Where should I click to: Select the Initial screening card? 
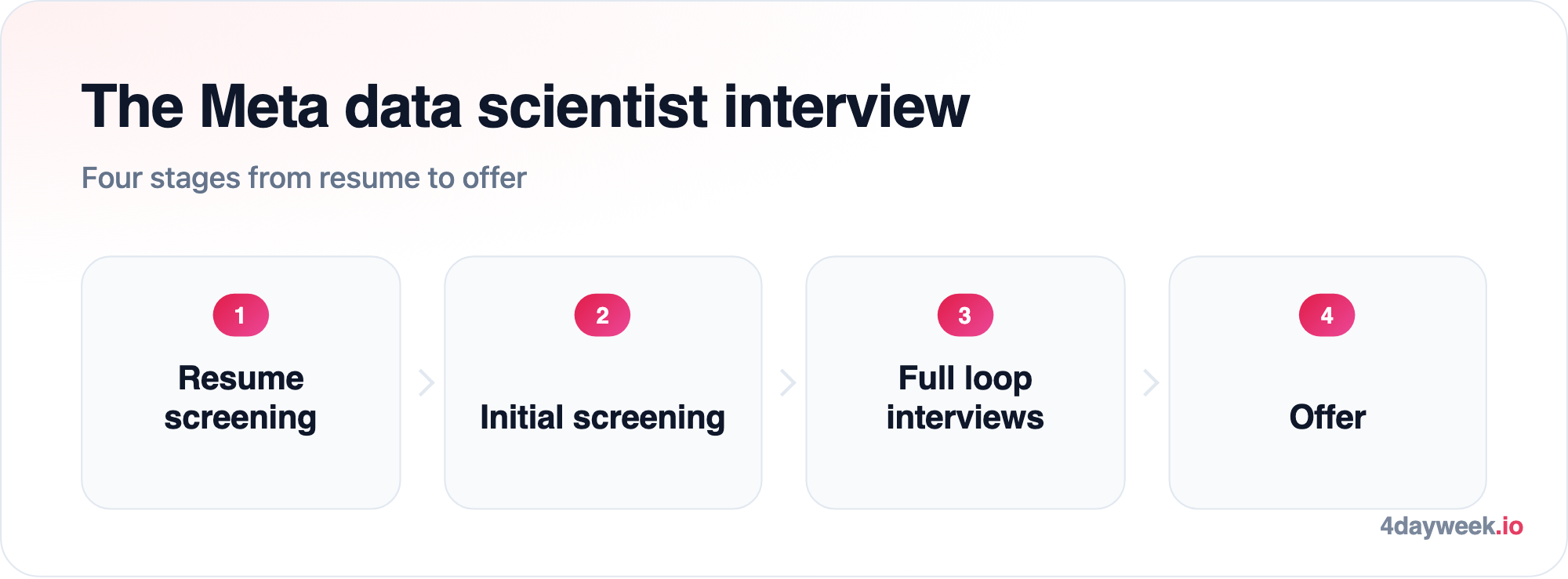(603, 382)
